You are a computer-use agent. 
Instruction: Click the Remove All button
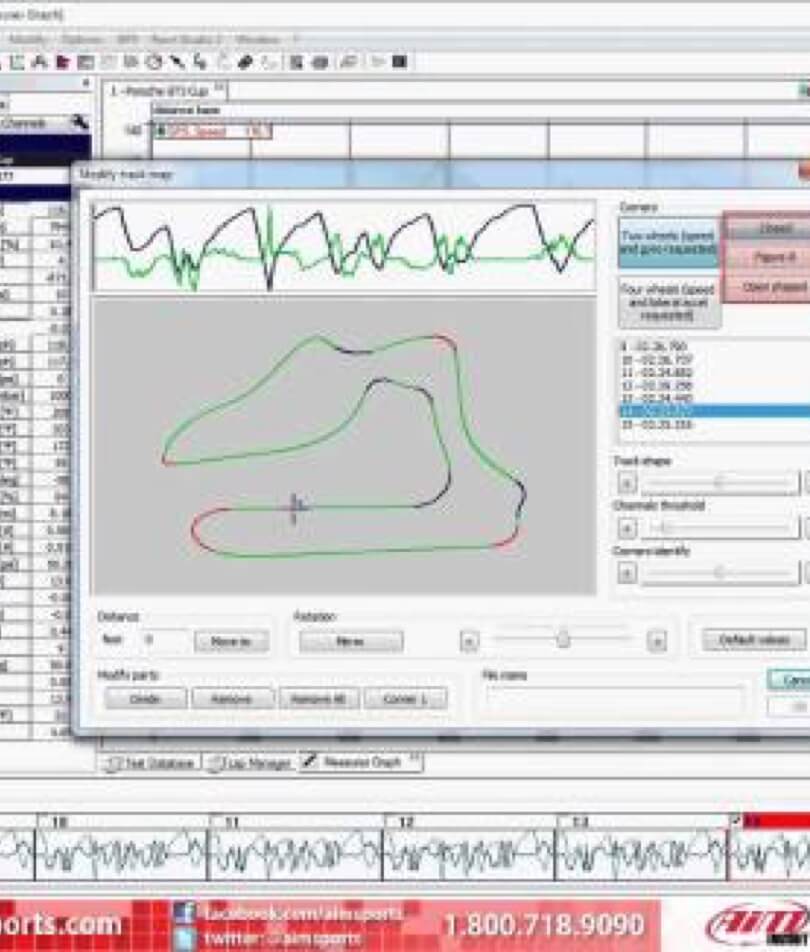click(x=318, y=699)
